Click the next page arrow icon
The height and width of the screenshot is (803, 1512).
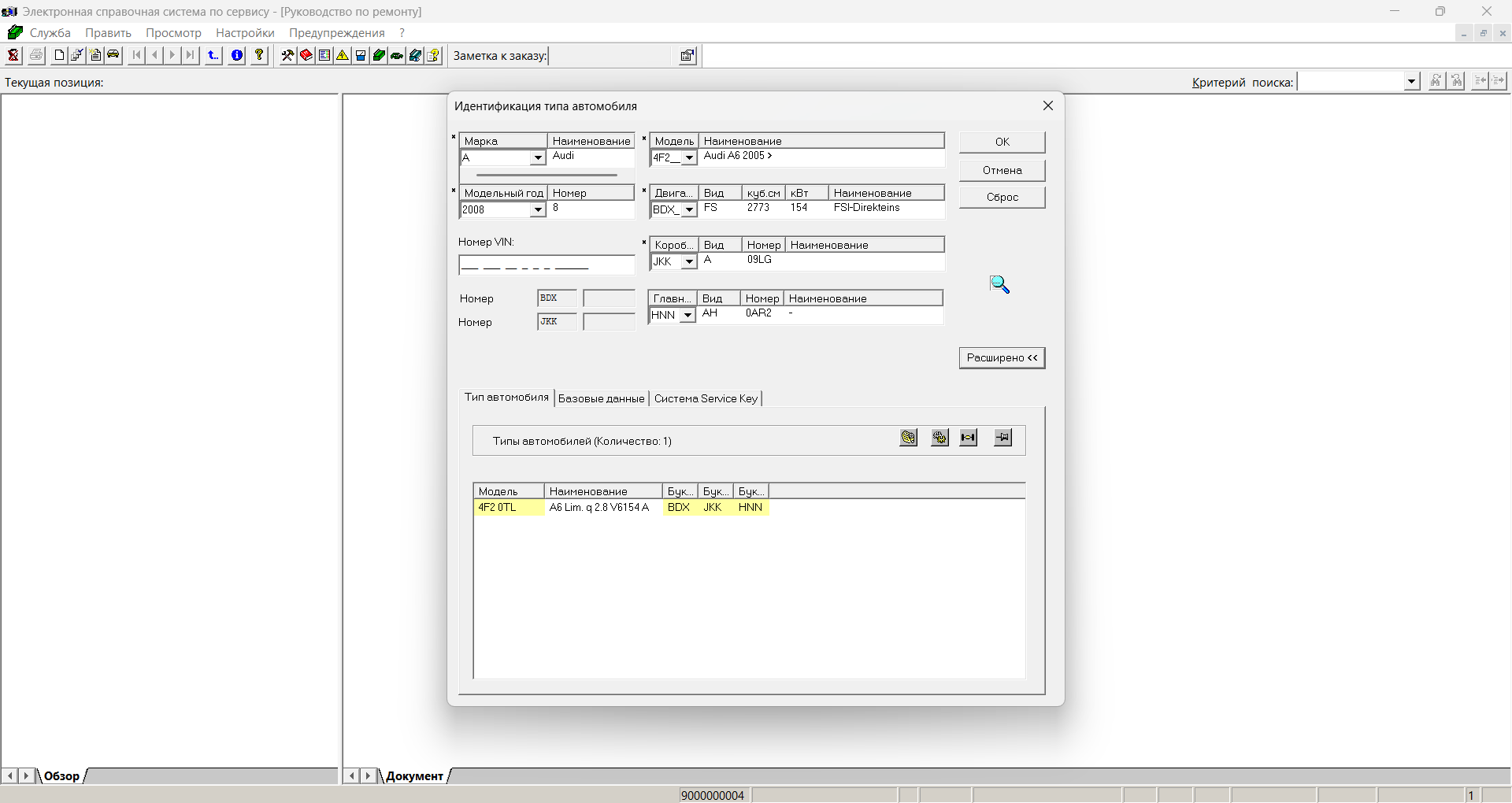click(x=172, y=55)
